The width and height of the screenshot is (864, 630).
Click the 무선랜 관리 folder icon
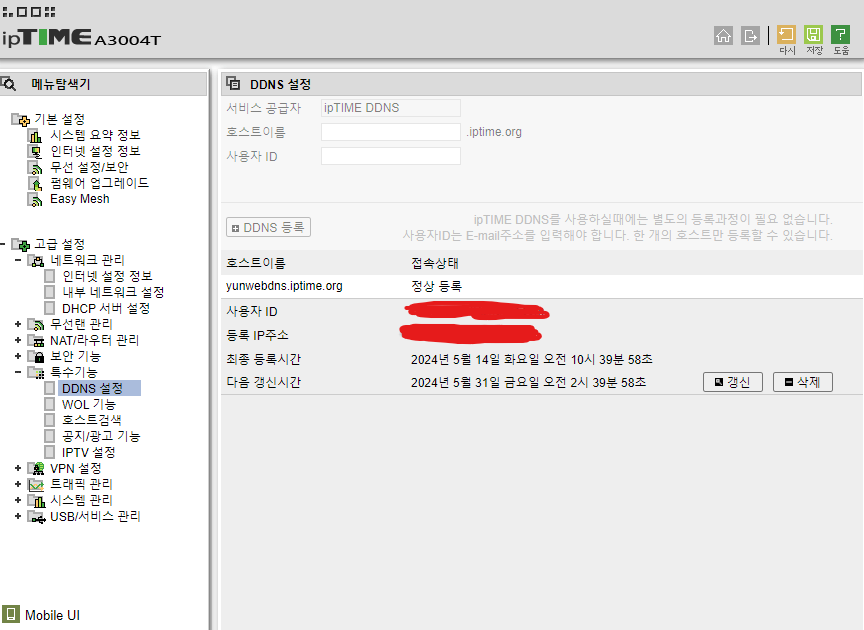[36, 324]
